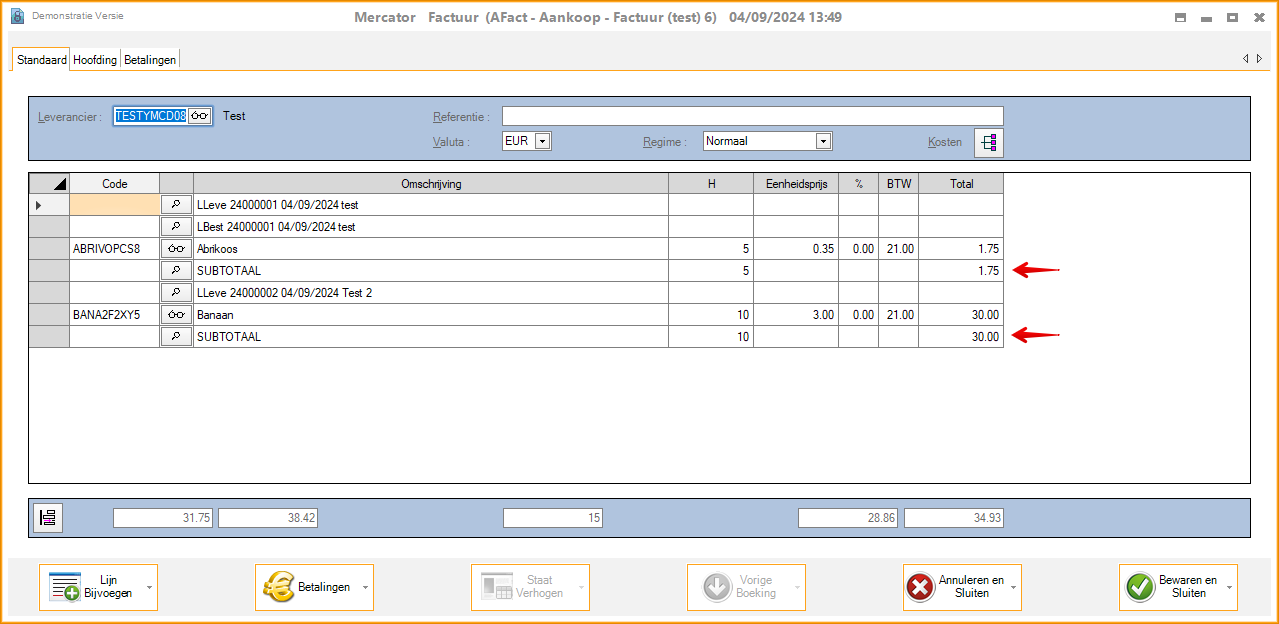Switch to the Hoofding tab

tap(95, 60)
